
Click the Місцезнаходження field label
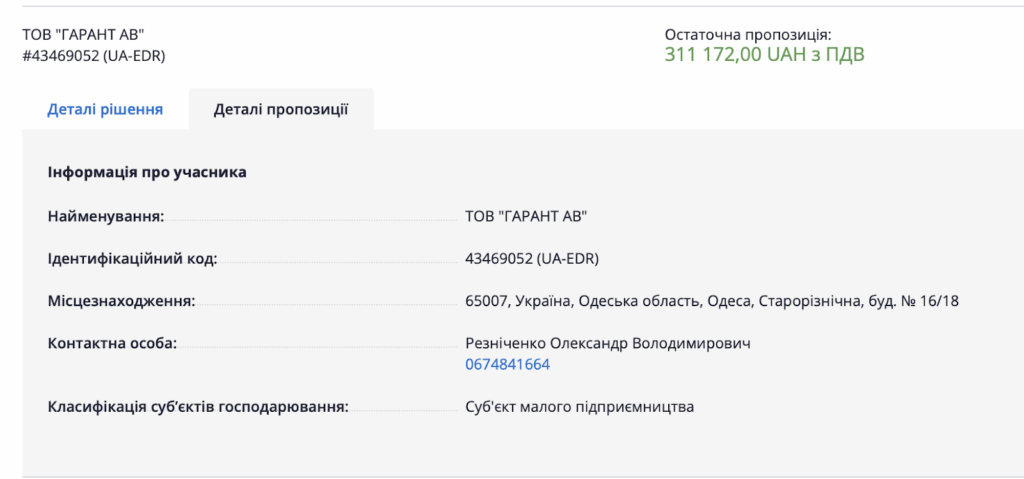pos(121,301)
